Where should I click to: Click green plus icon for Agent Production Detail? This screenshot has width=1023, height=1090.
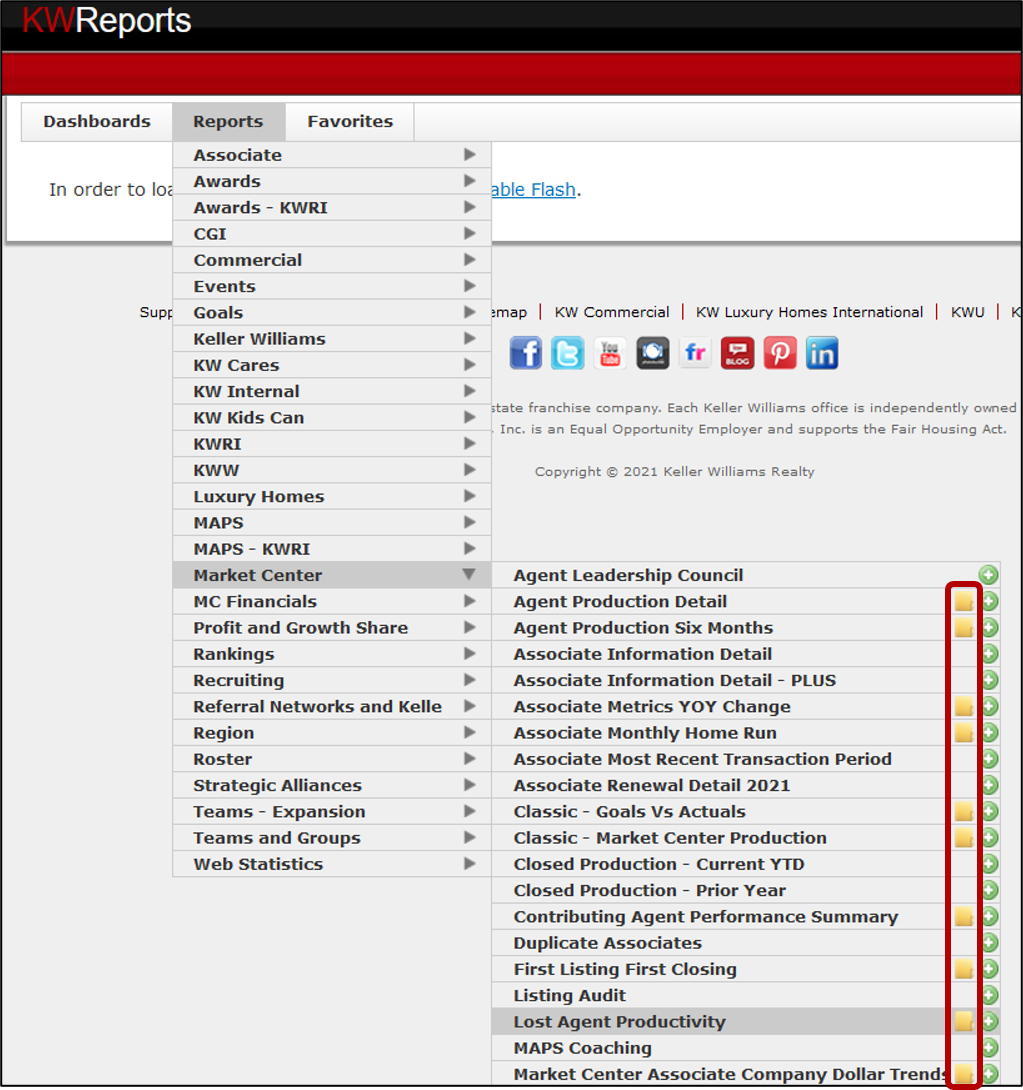(990, 601)
